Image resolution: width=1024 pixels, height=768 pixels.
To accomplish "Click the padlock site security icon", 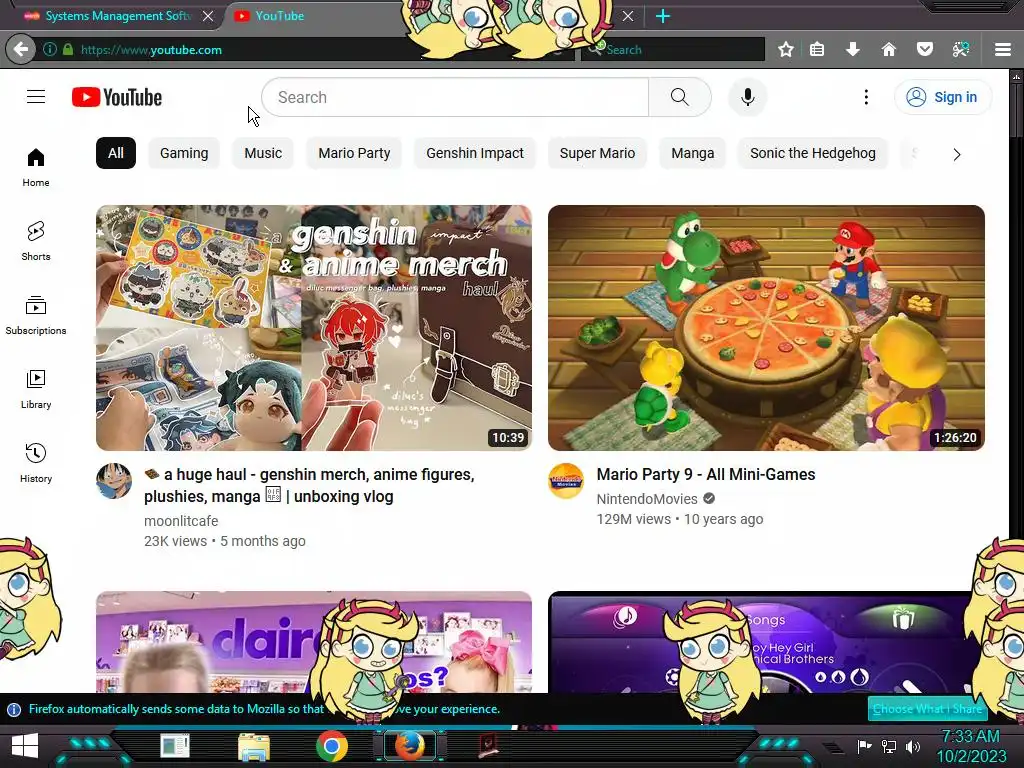I will point(68,49).
